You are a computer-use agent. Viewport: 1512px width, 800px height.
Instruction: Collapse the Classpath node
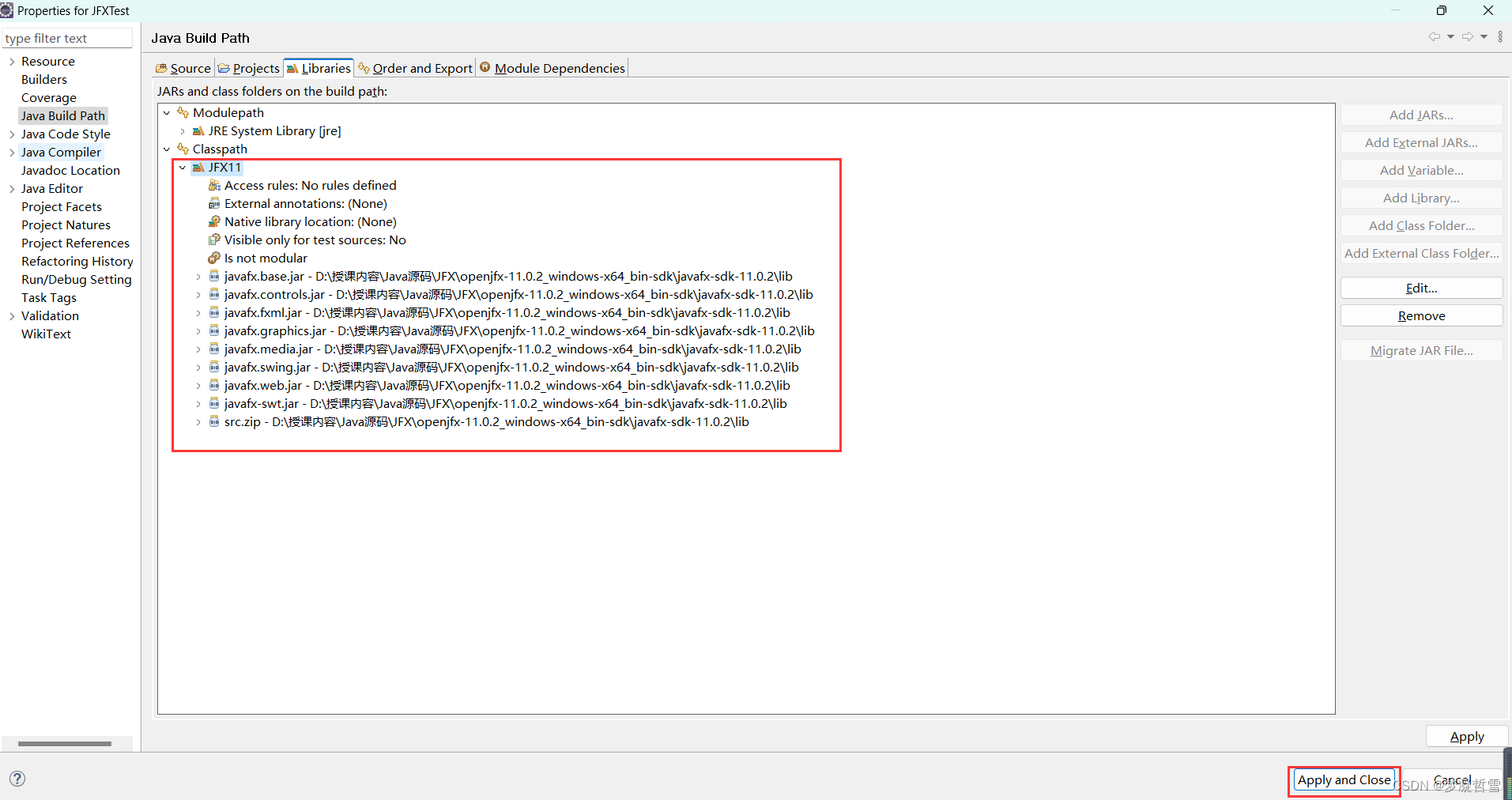[167, 149]
